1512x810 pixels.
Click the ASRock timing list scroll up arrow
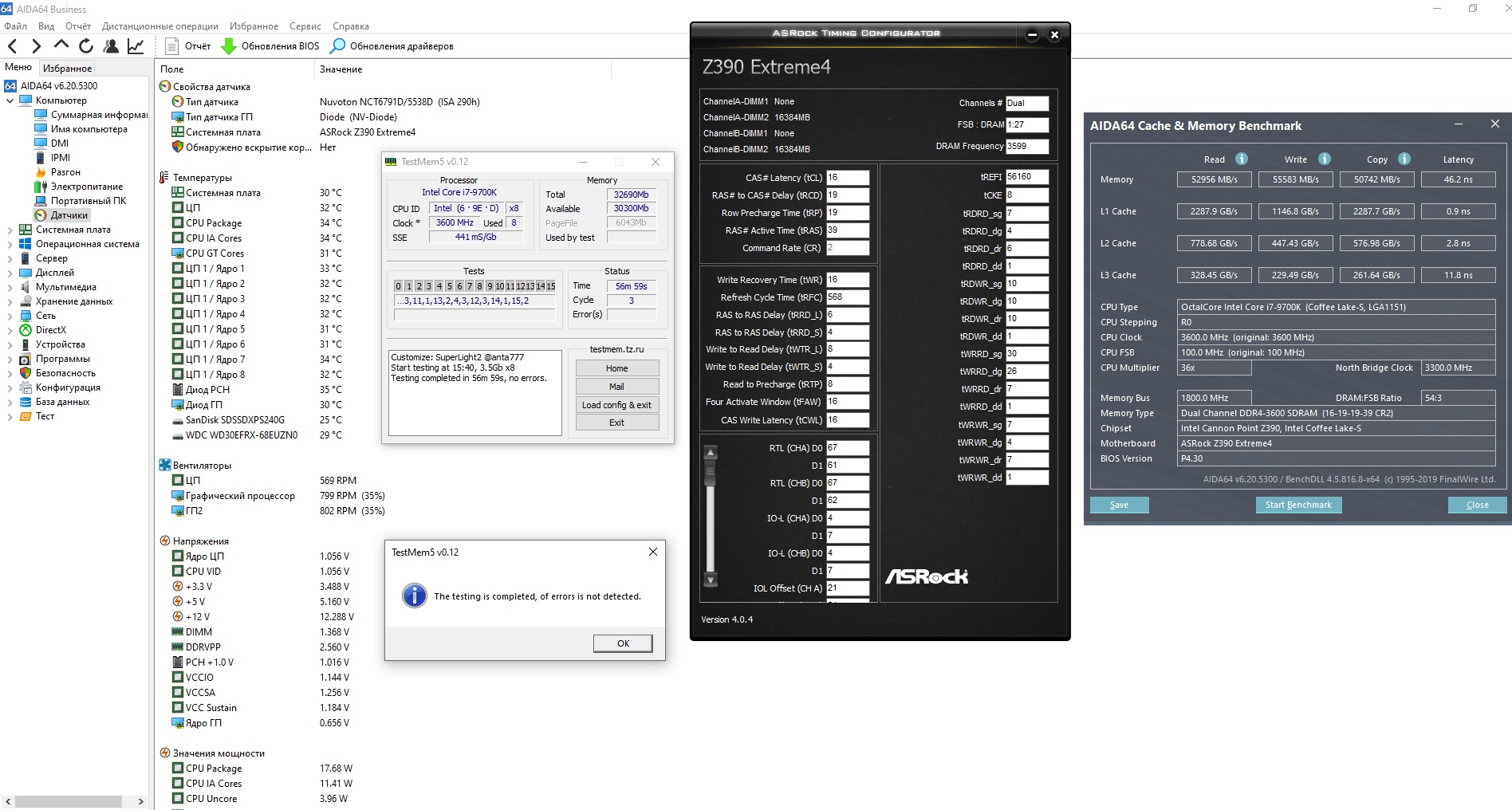coord(711,452)
